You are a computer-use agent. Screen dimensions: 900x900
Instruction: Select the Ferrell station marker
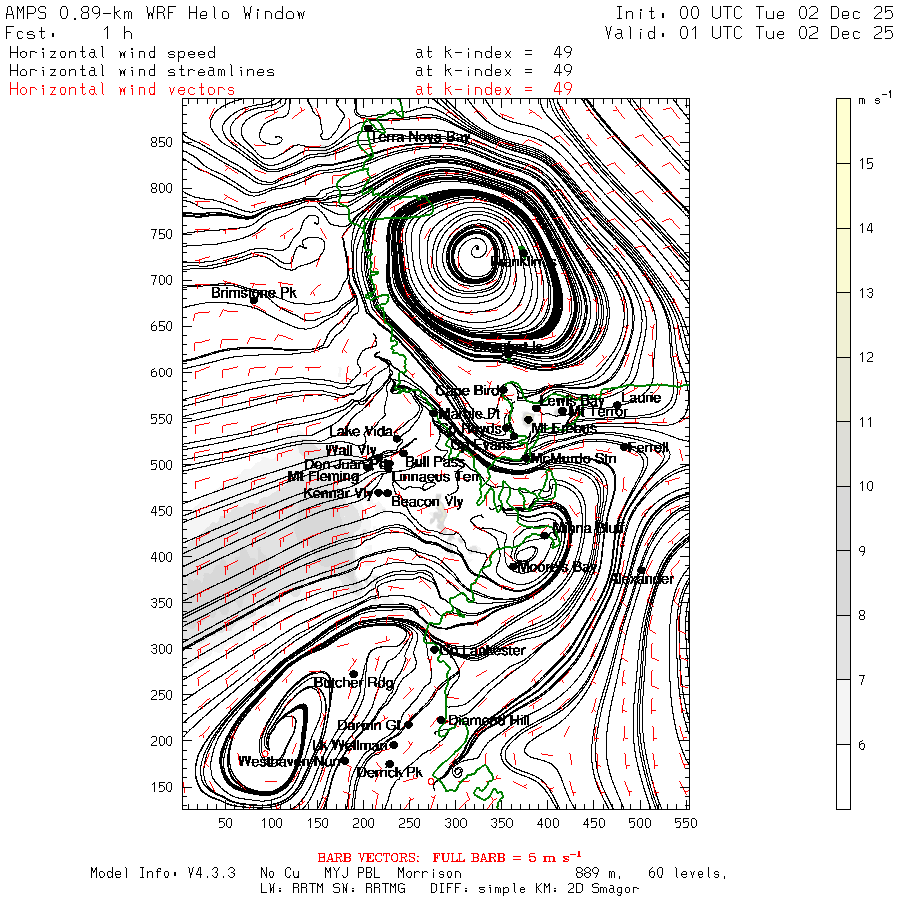point(625,447)
